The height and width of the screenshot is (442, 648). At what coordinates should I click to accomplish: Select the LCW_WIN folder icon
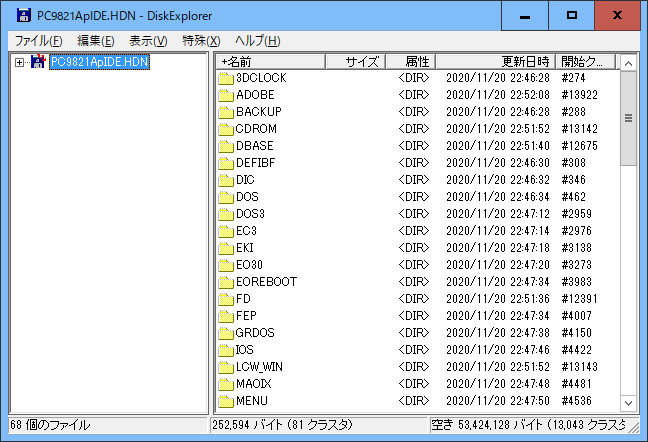(225, 367)
